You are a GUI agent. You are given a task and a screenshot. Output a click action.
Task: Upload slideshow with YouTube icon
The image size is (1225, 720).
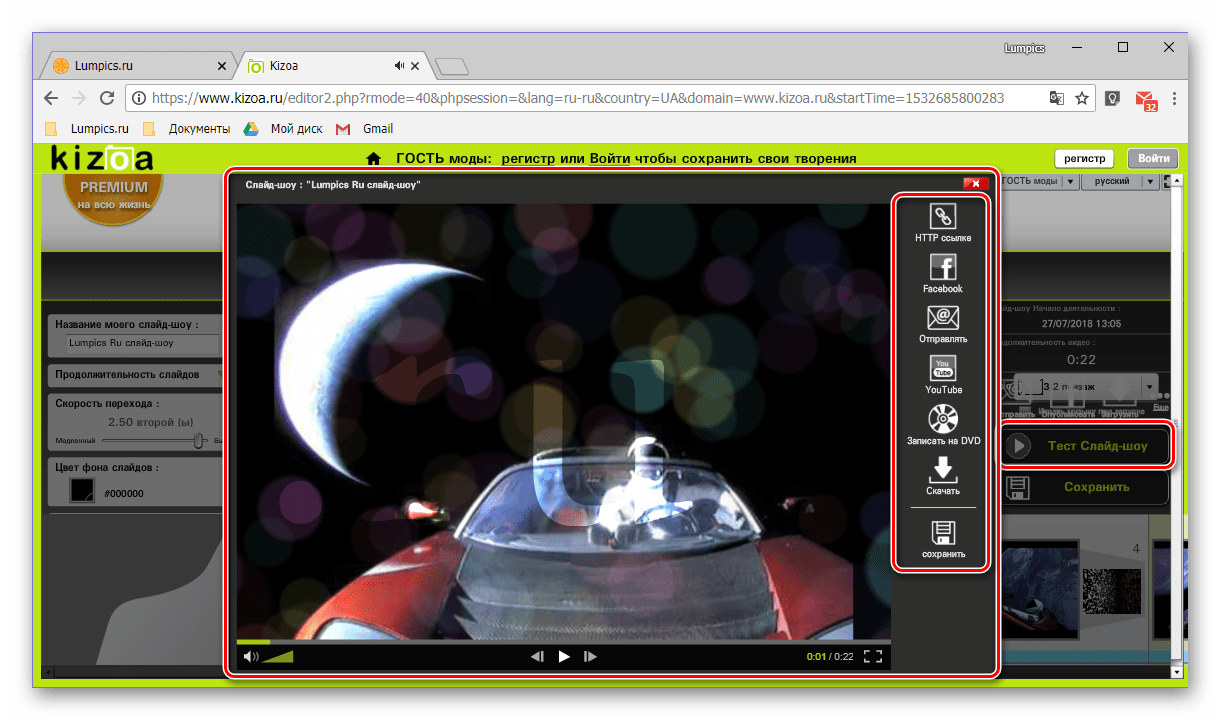(x=942, y=368)
